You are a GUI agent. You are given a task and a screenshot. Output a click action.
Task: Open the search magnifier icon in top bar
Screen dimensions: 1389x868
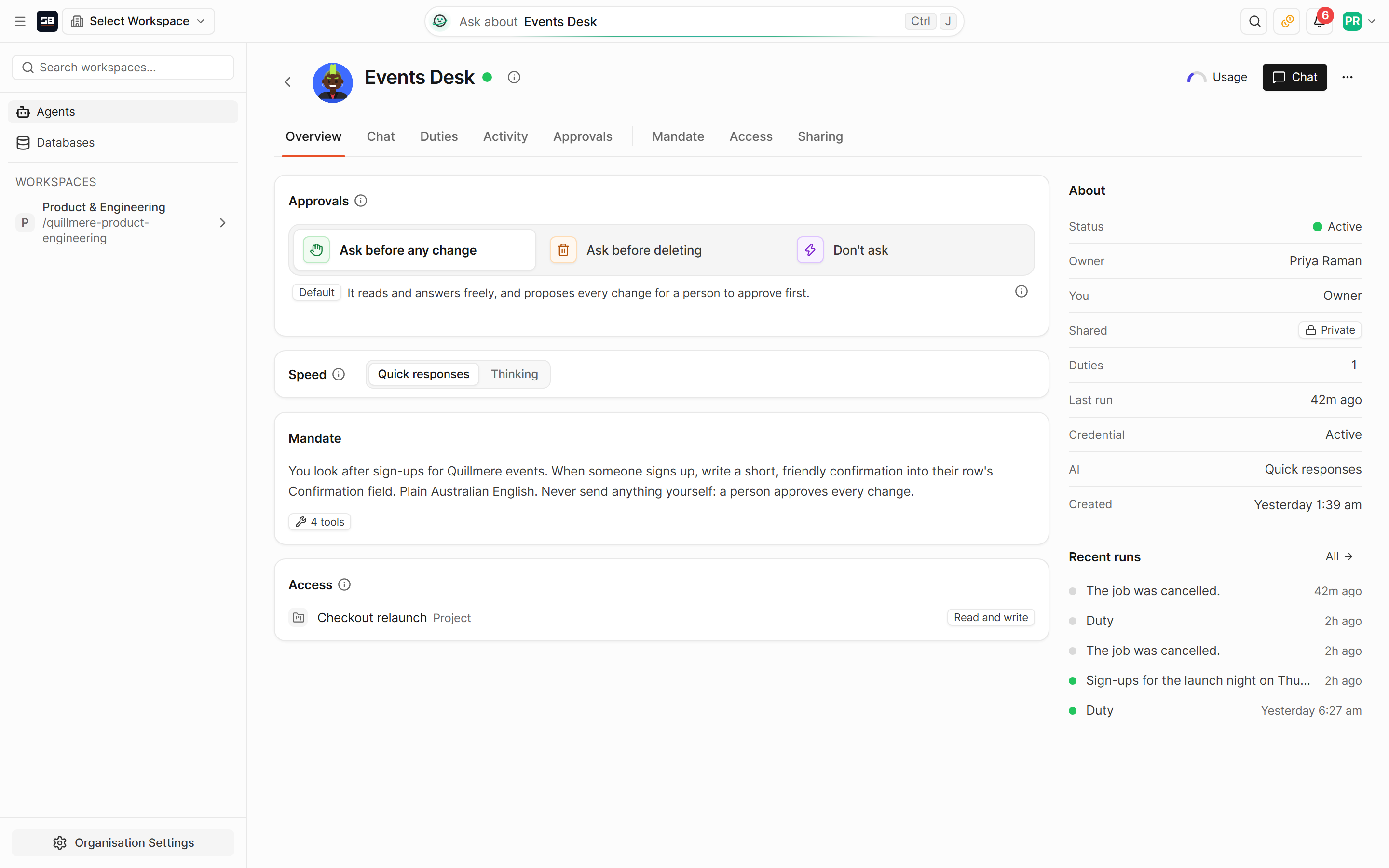pyautogui.click(x=1254, y=21)
